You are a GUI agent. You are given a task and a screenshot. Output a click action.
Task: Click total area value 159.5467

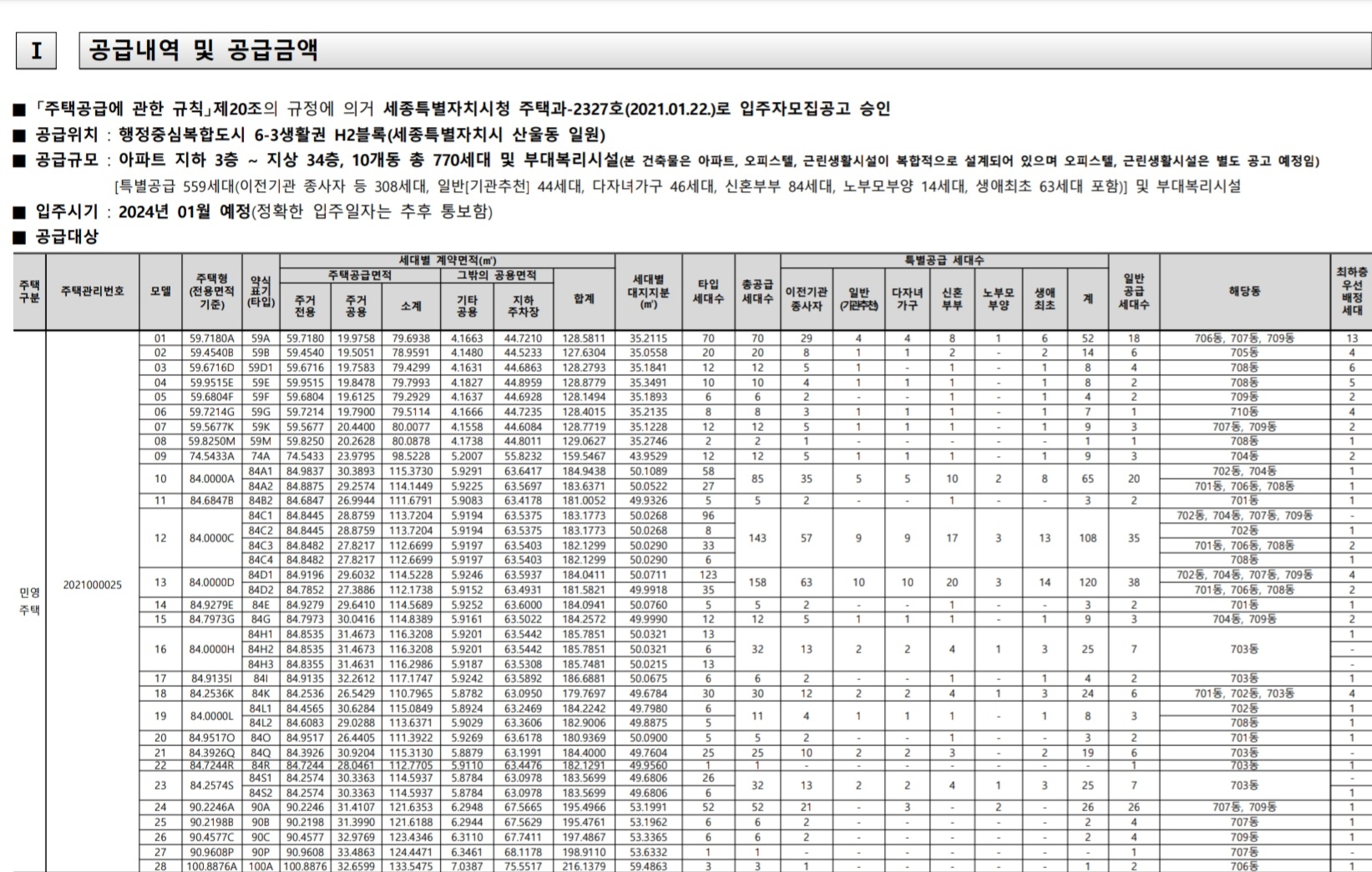pos(584,456)
